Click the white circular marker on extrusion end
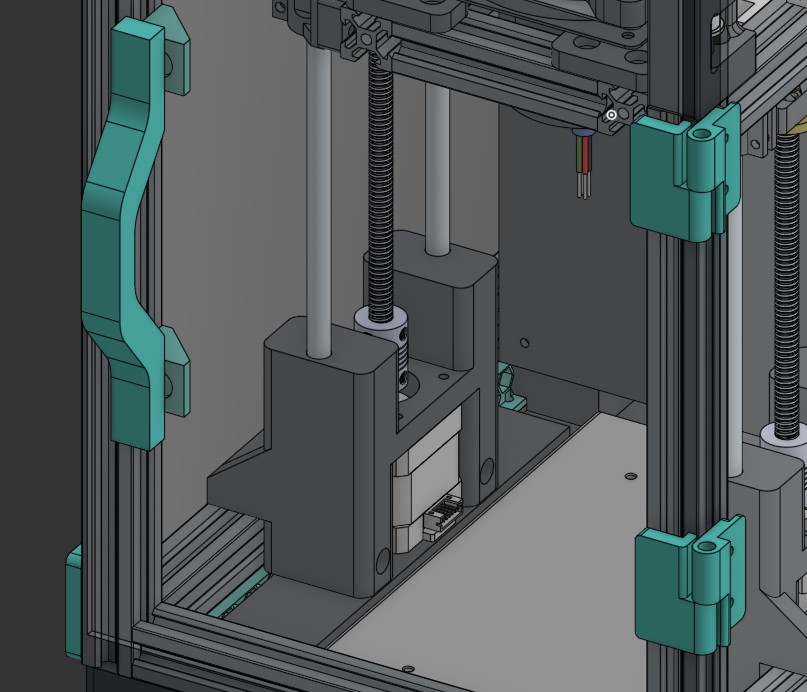Viewport: 807px width, 692px height. point(611,115)
